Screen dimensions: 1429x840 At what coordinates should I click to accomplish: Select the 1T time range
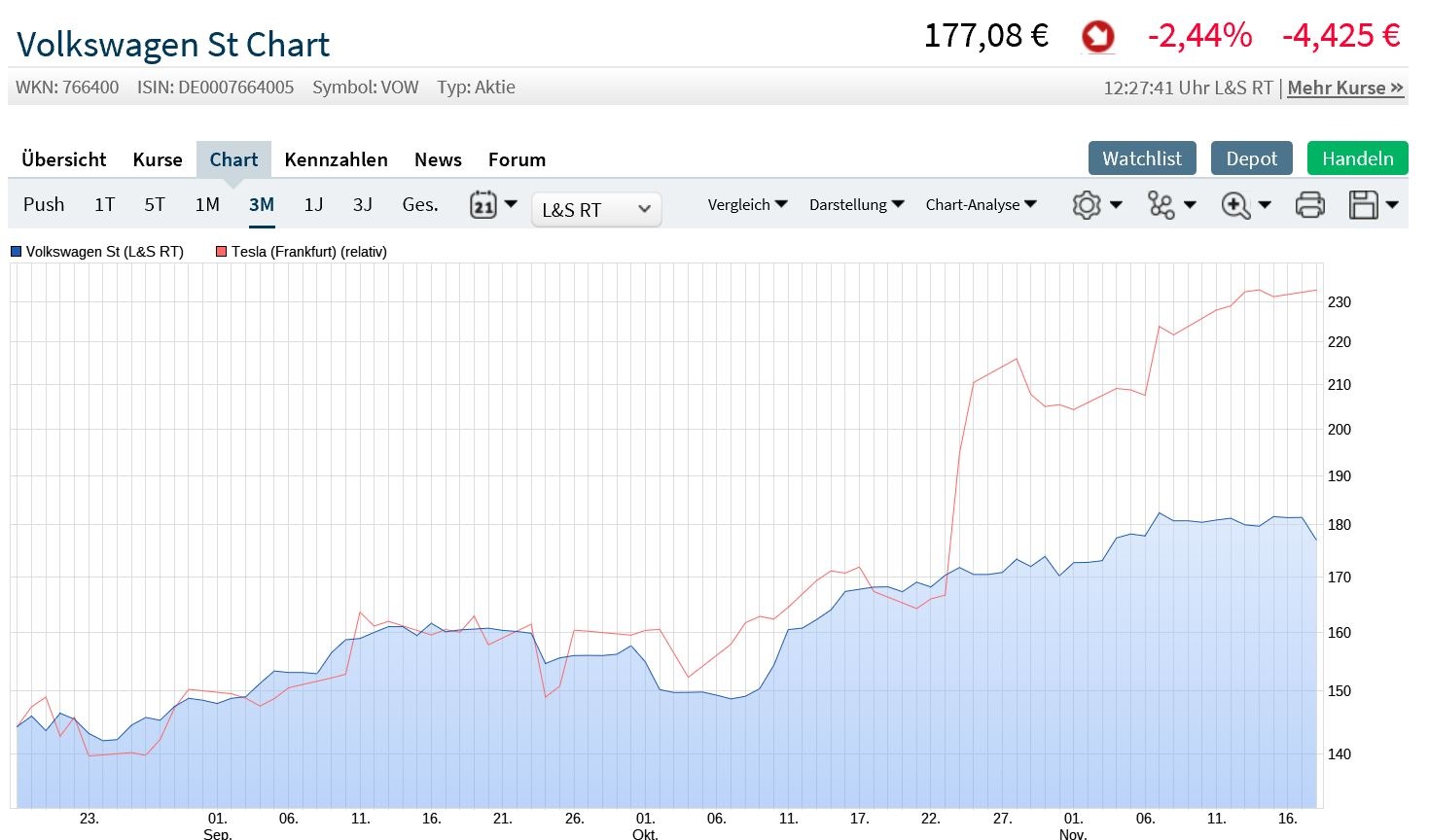104,204
